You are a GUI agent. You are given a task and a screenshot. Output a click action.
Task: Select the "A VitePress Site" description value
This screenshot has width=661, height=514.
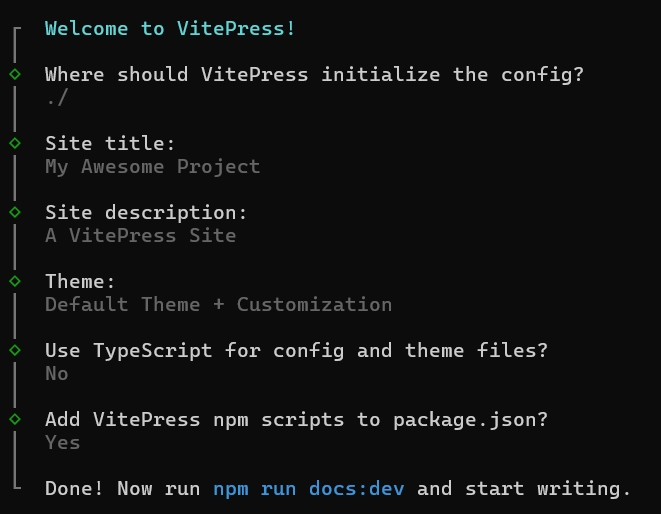pos(140,236)
